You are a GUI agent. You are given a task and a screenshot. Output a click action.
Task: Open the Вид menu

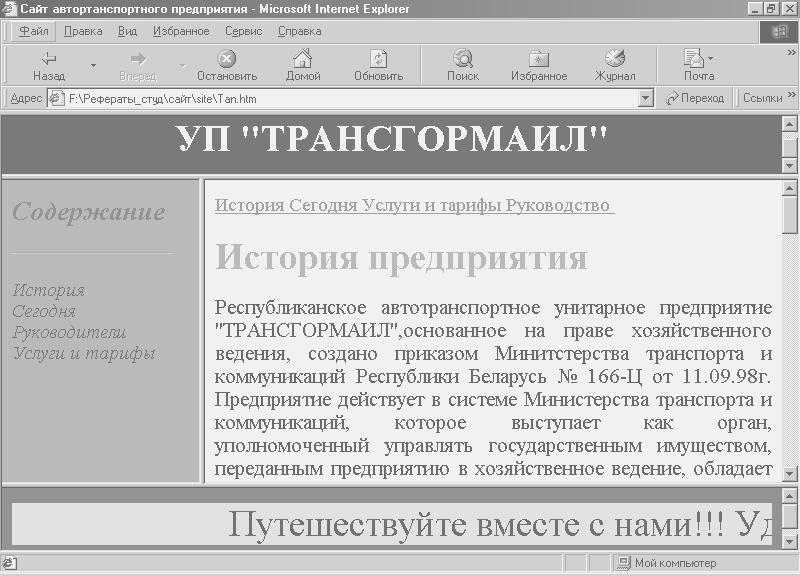128,31
